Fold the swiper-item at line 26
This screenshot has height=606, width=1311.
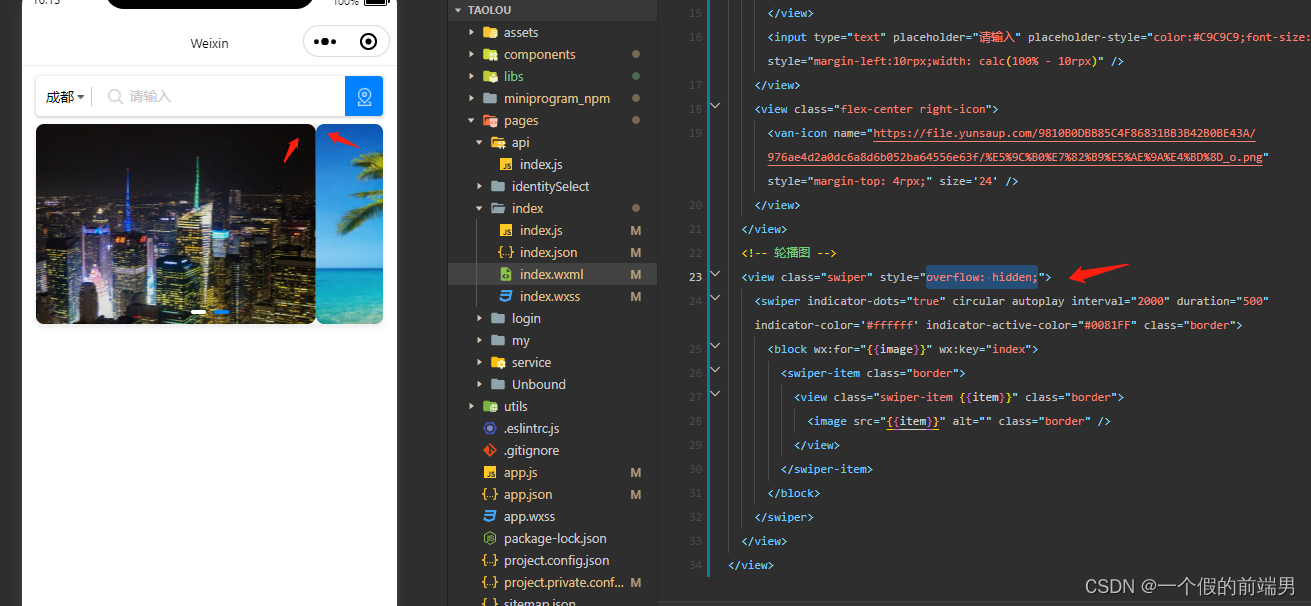pyautogui.click(x=714, y=370)
